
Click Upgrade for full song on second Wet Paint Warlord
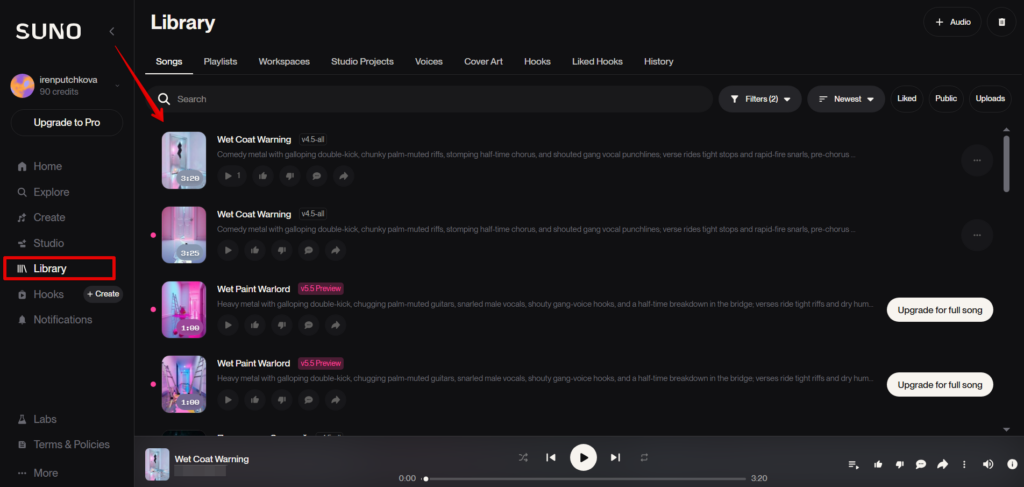pos(939,385)
